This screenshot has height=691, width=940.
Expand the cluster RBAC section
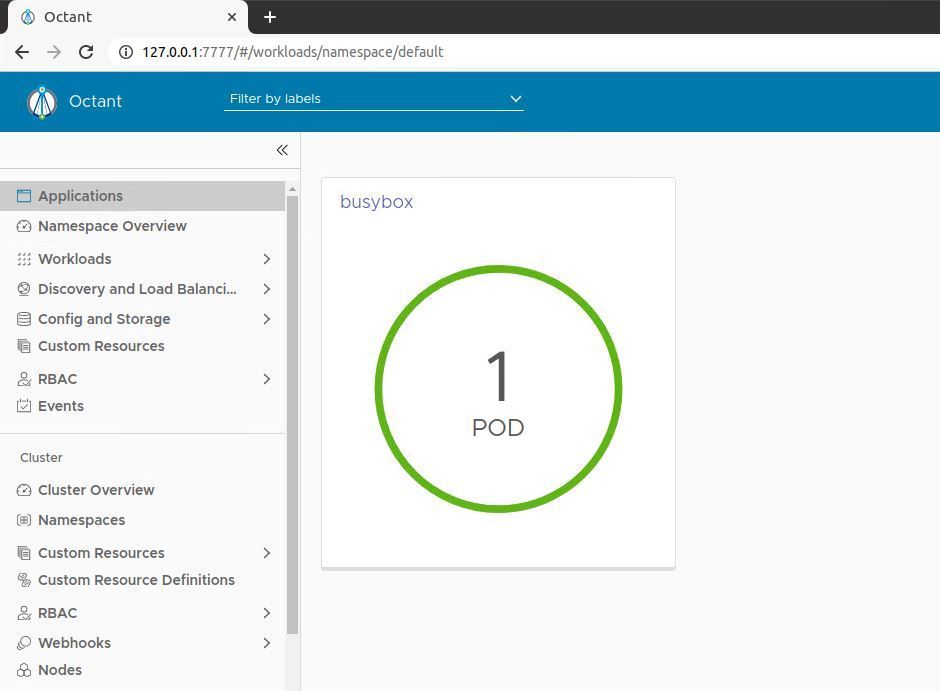[266, 613]
